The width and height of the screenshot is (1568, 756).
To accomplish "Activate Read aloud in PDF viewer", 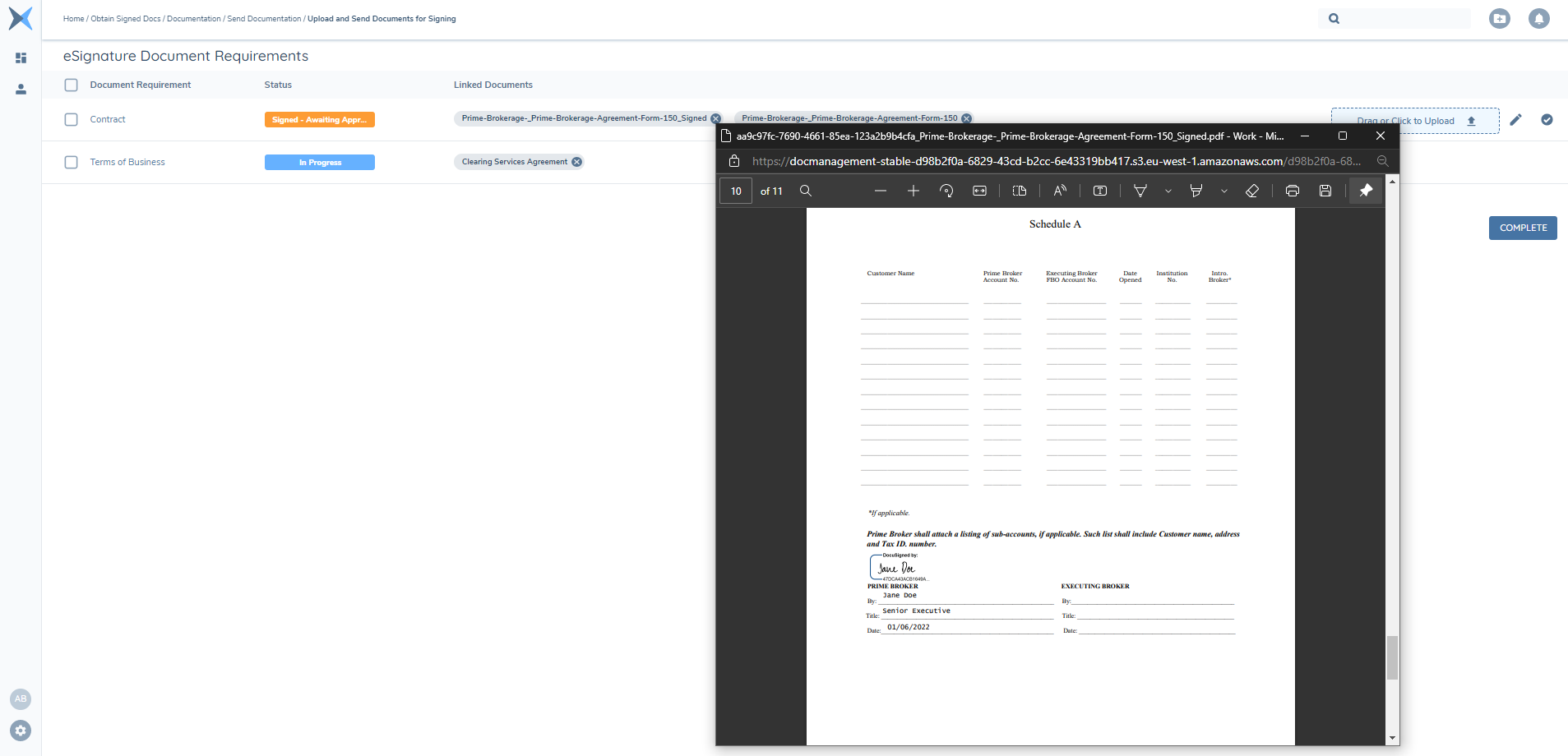I will point(1060,191).
